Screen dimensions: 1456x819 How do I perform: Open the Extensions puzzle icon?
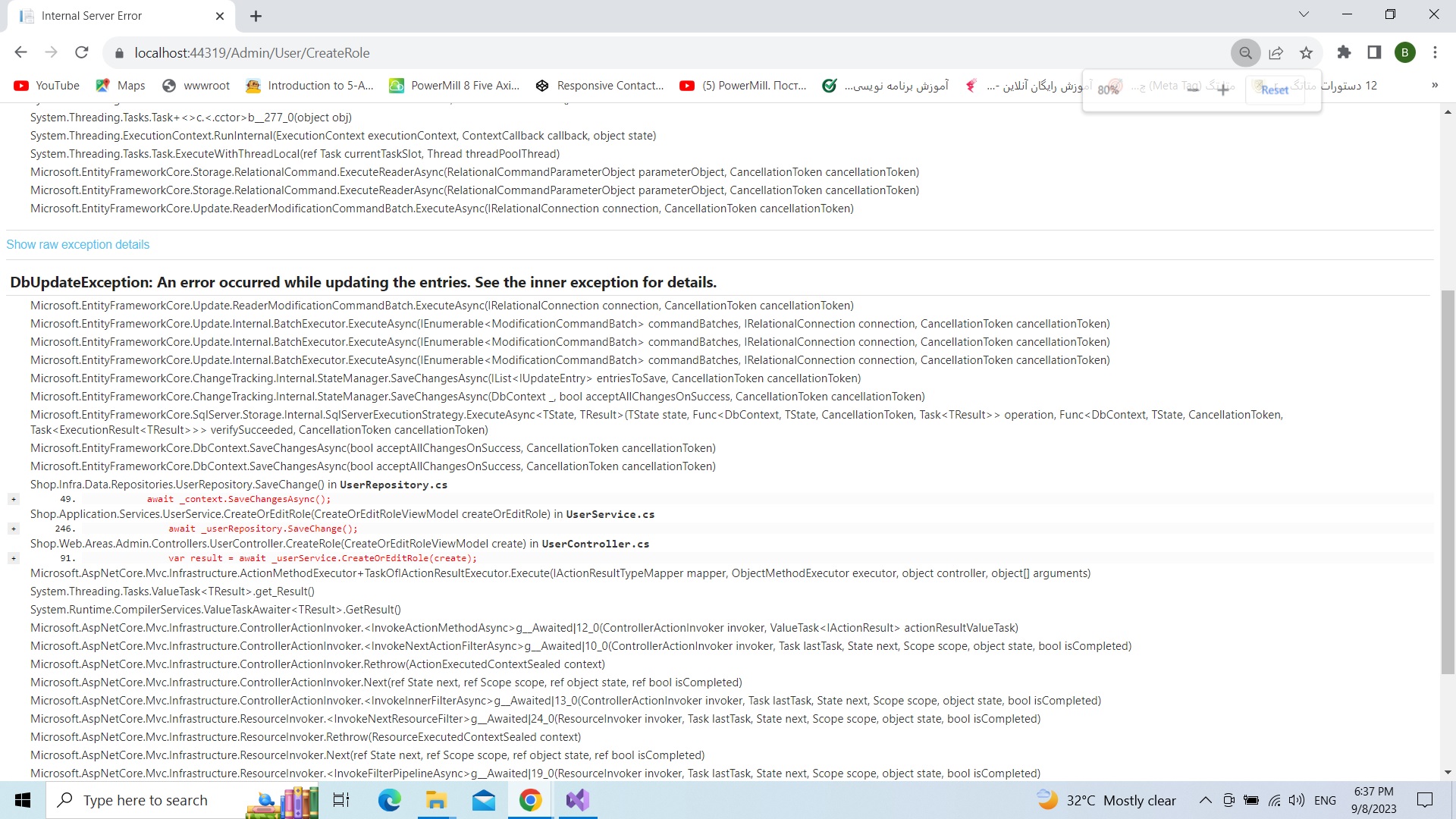coord(1344,52)
